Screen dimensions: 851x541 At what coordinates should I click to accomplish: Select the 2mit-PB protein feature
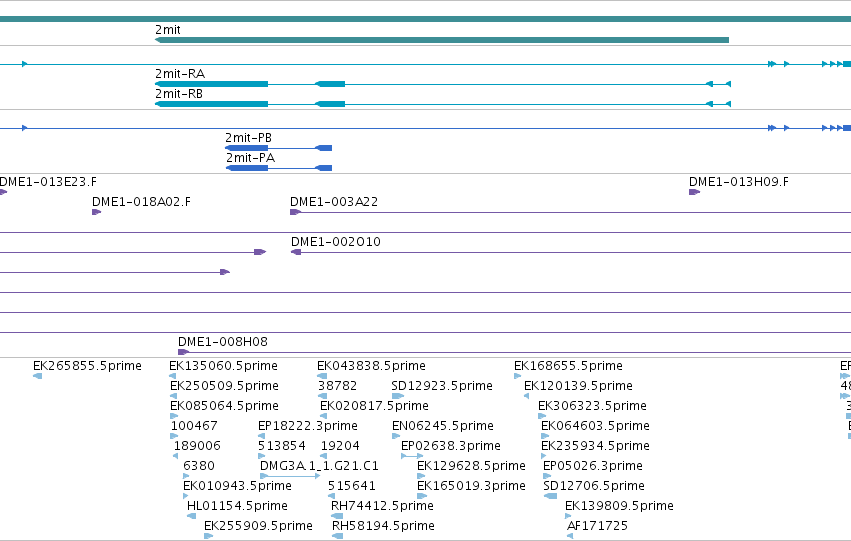[x=278, y=148]
